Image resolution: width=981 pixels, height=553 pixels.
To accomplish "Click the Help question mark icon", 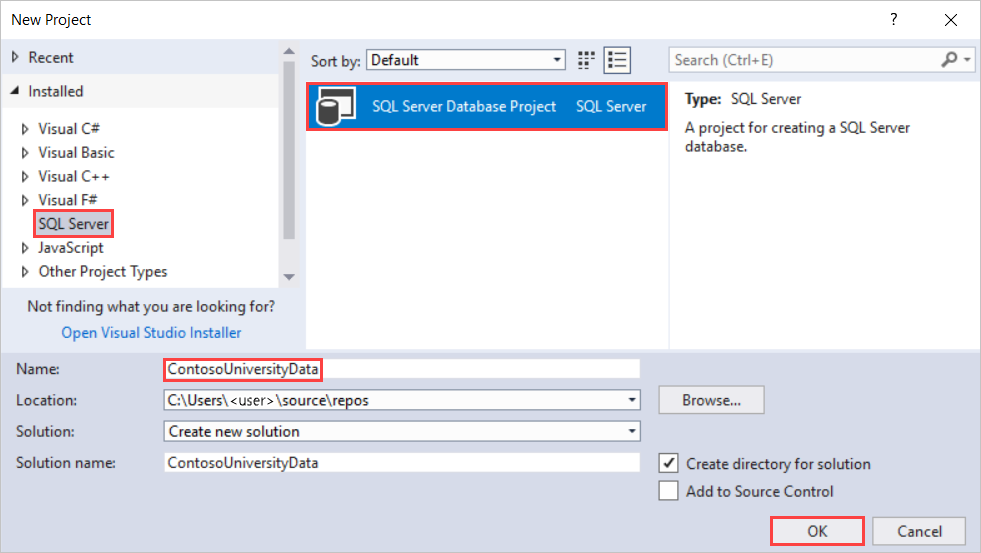I will [x=893, y=19].
